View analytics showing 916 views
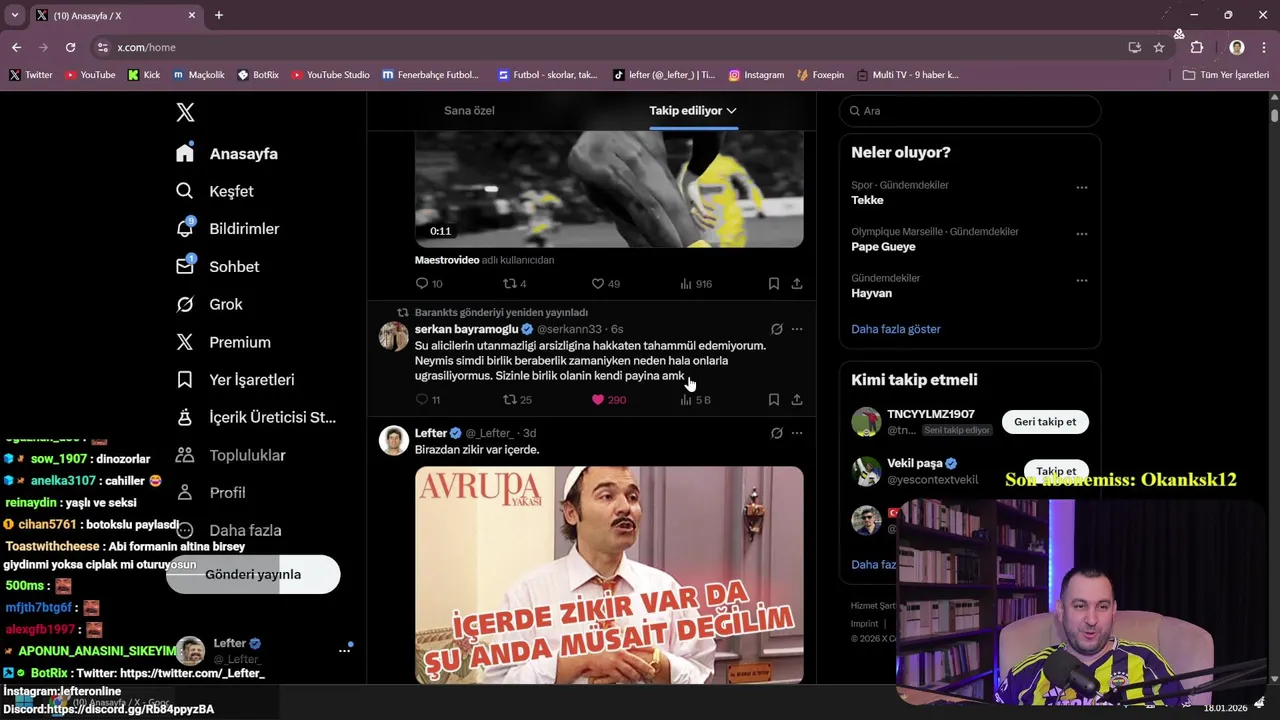1280x720 pixels. pyautogui.click(x=695, y=284)
